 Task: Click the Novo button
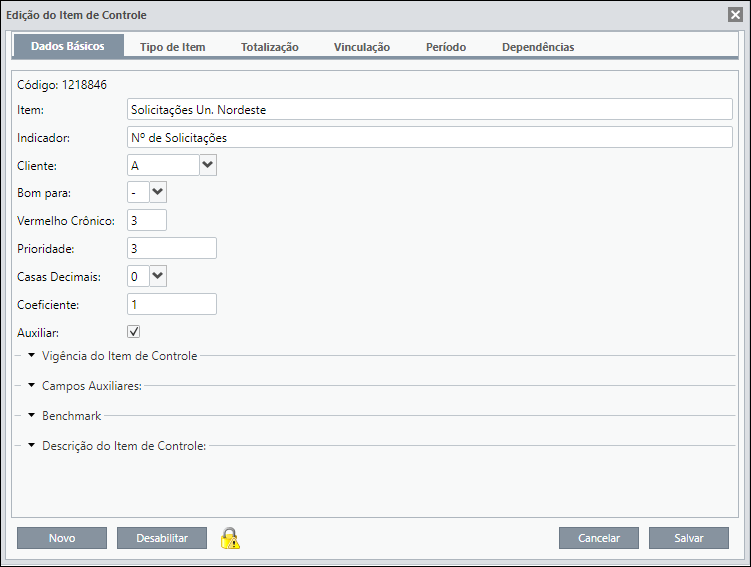[62, 538]
